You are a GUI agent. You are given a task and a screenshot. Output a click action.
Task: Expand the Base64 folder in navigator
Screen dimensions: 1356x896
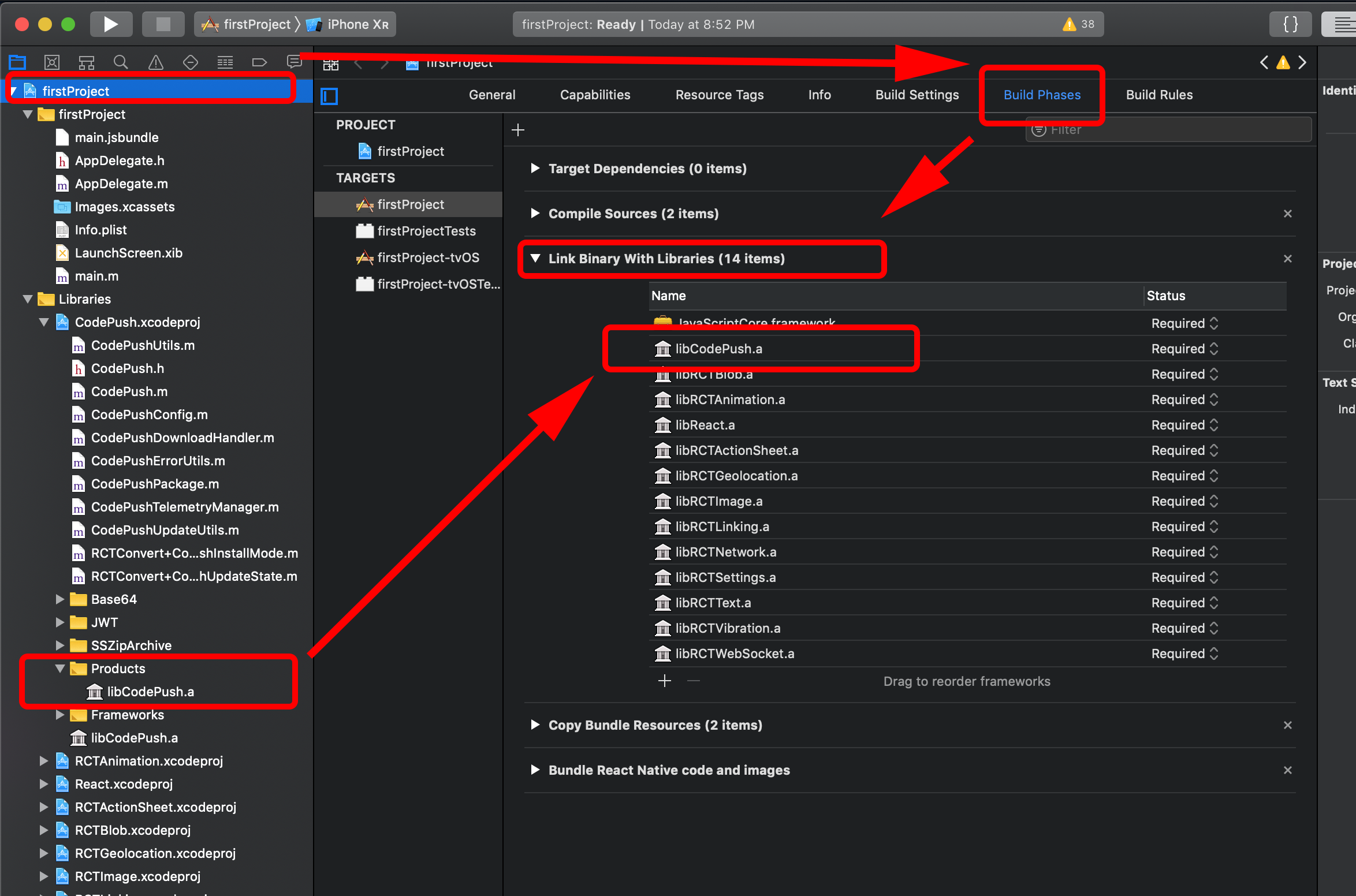60,599
